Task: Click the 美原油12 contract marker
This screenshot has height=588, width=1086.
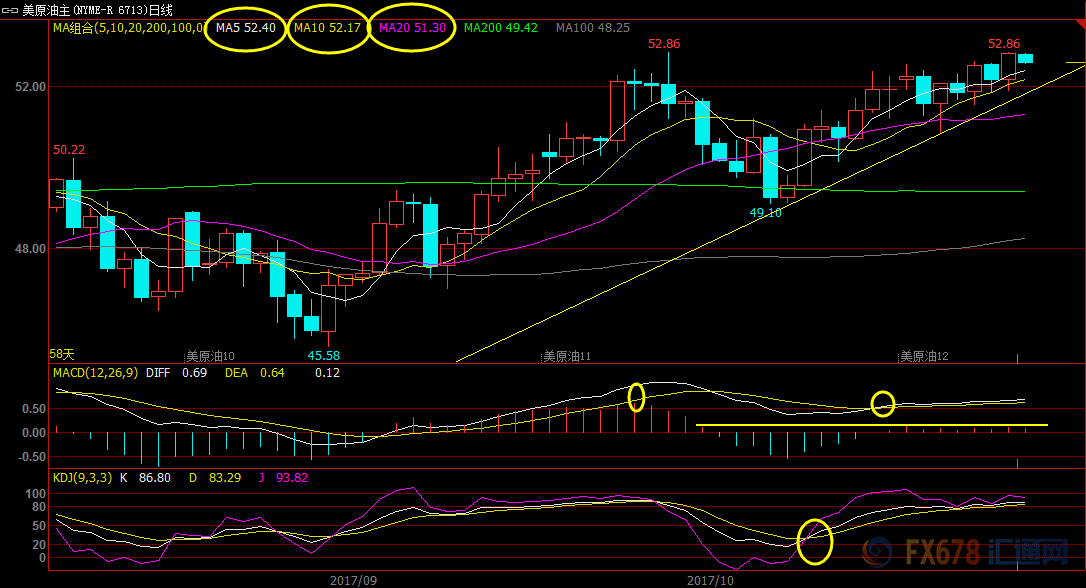Action: coord(924,356)
